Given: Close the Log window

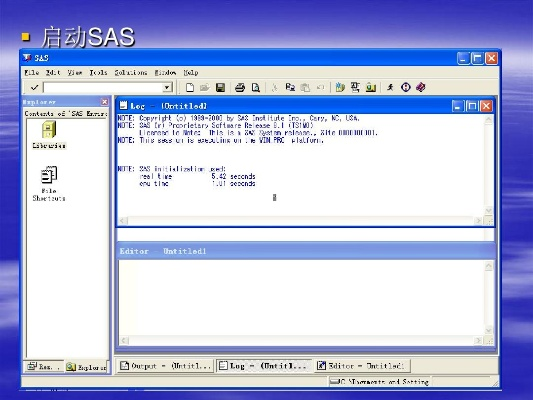Looking at the screenshot, I should point(486,106).
